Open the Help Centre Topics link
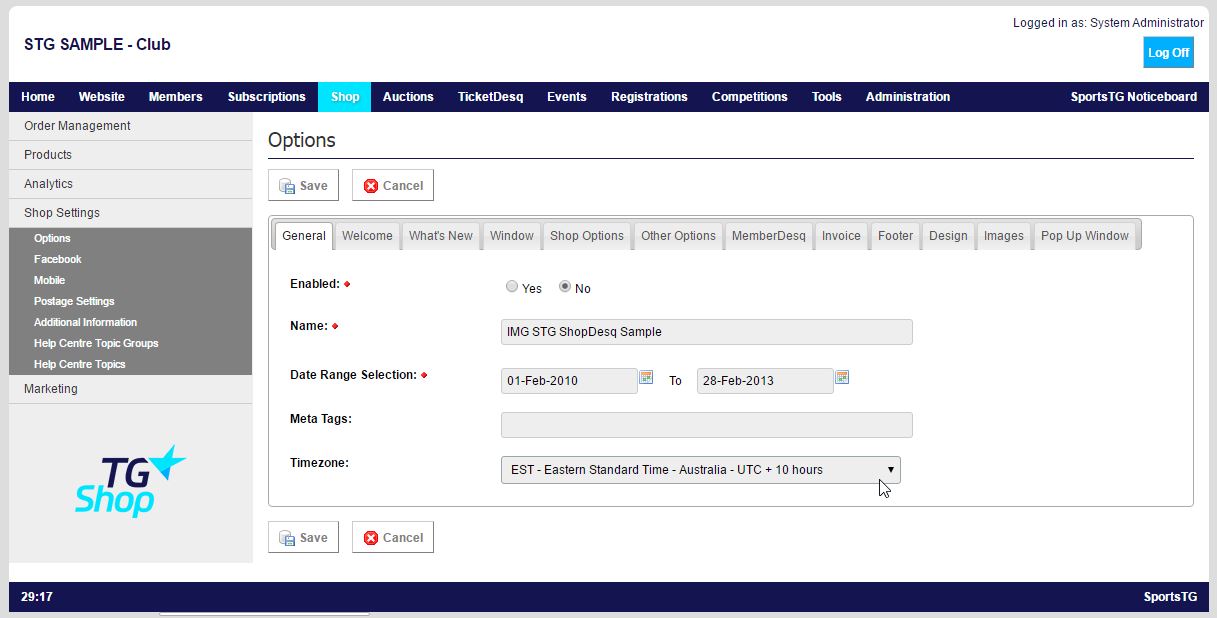1217x618 pixels. [80, 364]
